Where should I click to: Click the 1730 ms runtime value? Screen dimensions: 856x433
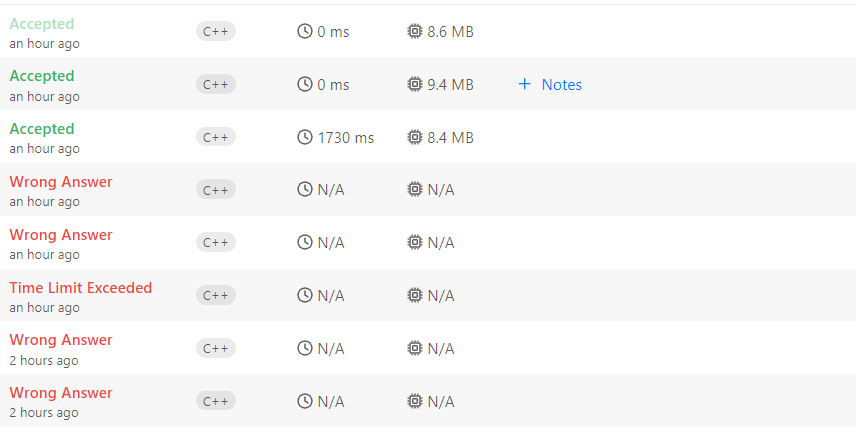[346, 137]
